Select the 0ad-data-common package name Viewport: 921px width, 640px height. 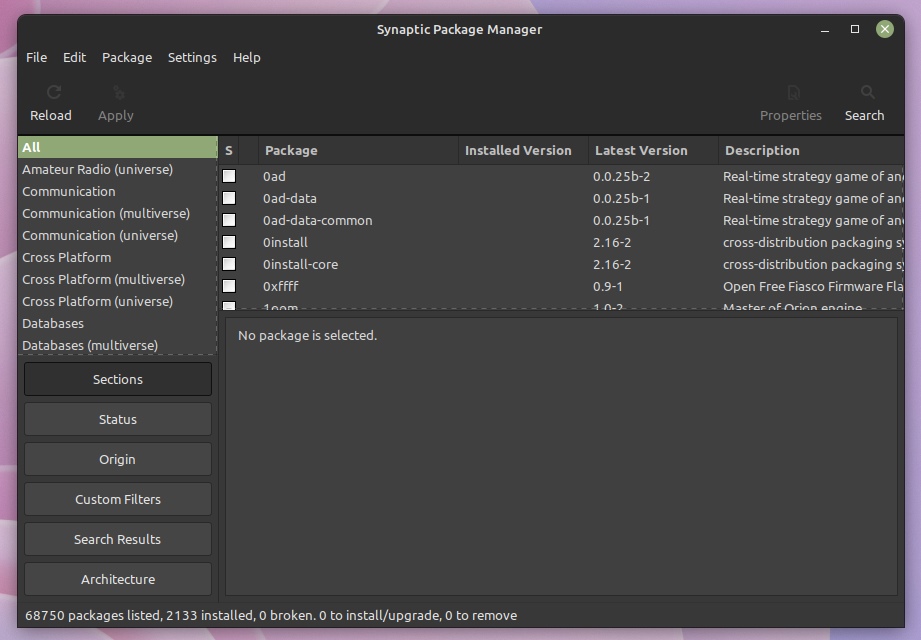coord(318,220)
